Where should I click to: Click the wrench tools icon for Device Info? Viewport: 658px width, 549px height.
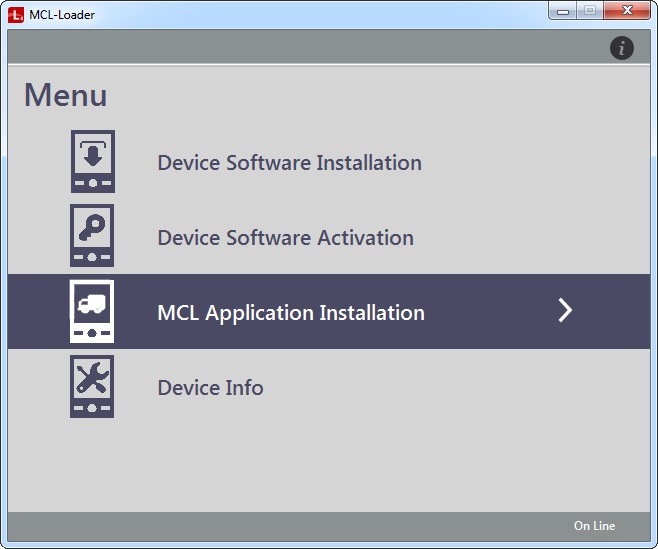coord(92,387)
